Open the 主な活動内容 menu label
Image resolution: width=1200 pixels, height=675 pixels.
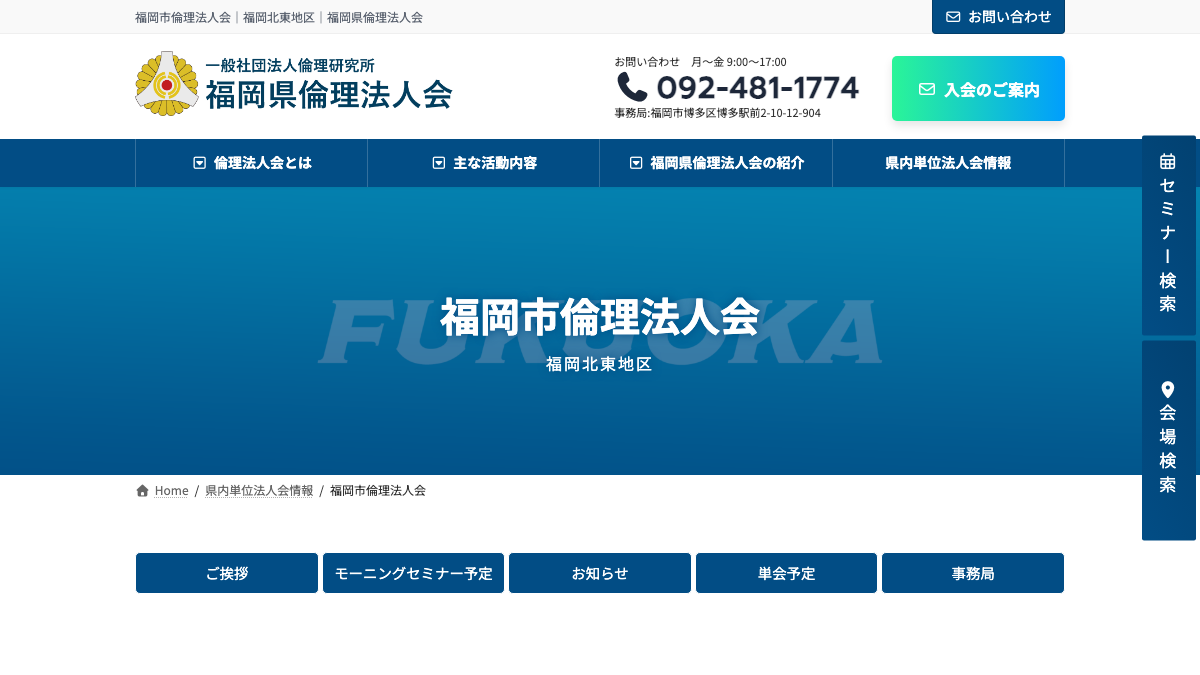click(495, 163)
